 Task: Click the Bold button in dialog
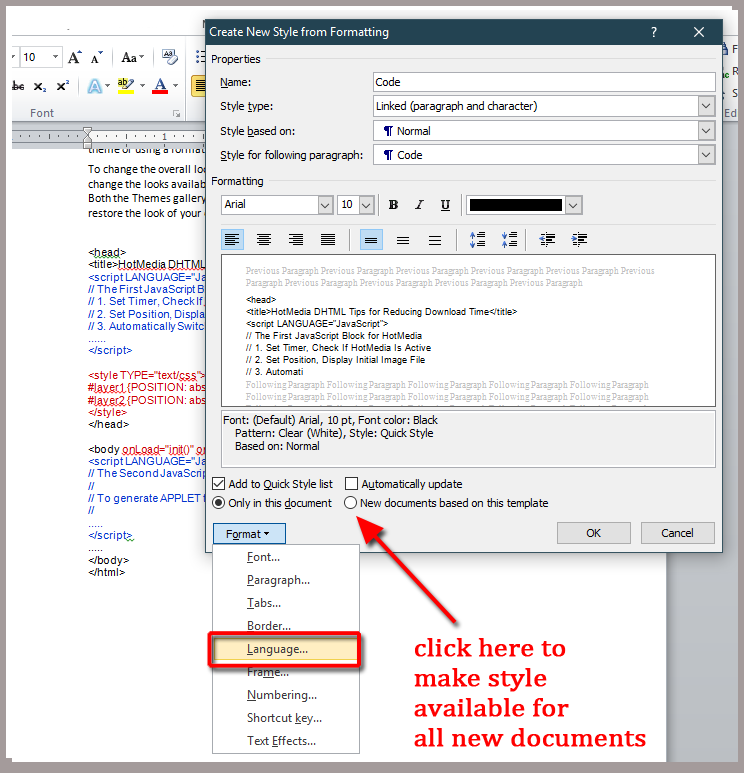coord(393,205)
